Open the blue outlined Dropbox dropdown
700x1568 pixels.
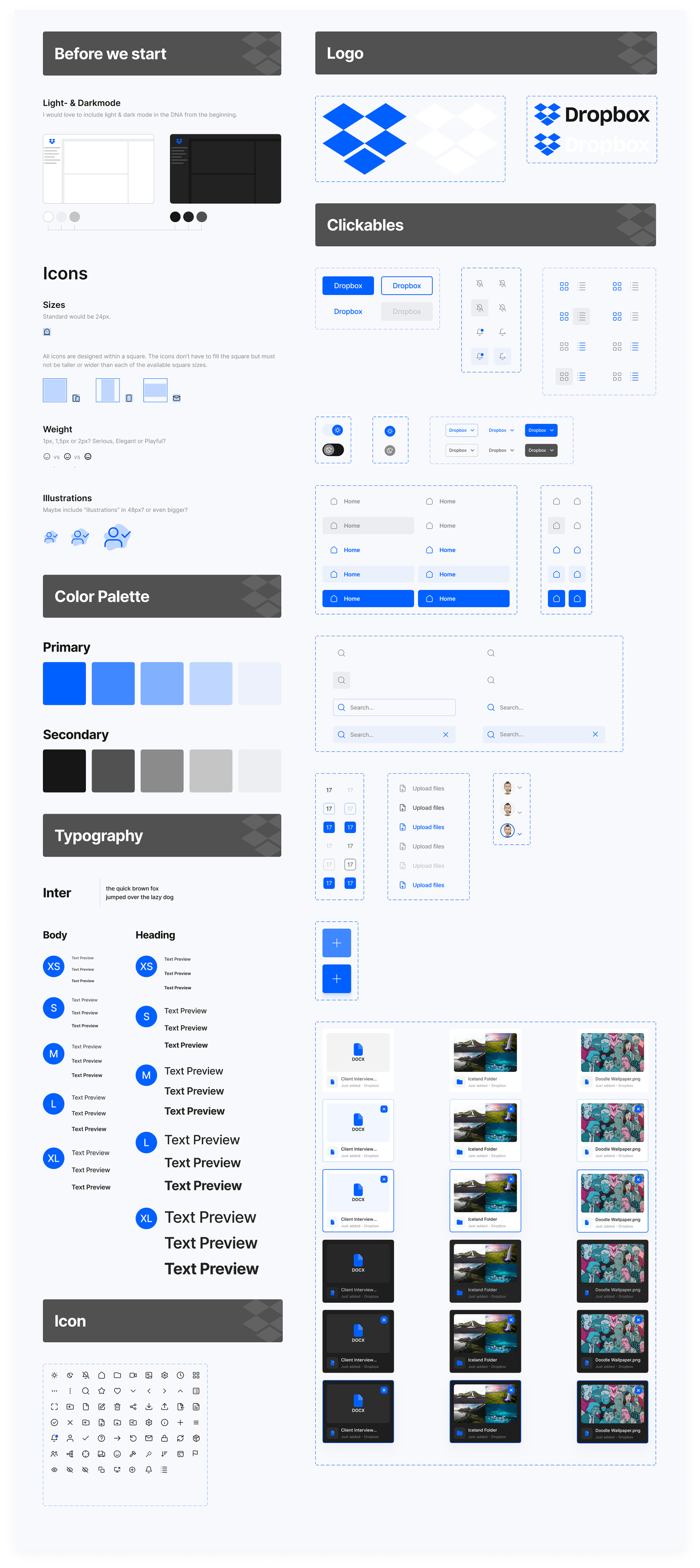[x=462, y=430]
